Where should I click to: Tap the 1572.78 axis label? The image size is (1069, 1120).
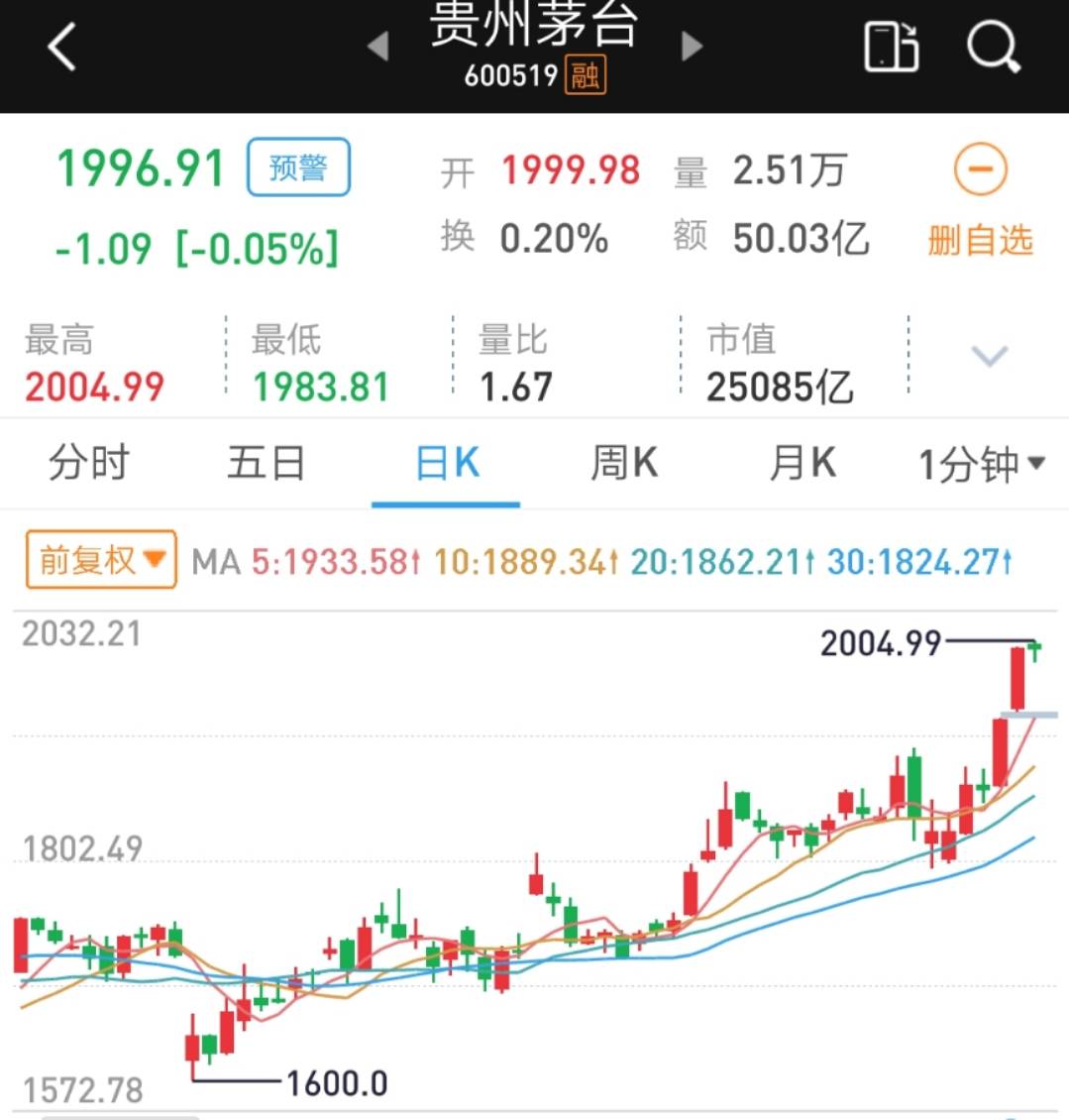click(83, 1090)
